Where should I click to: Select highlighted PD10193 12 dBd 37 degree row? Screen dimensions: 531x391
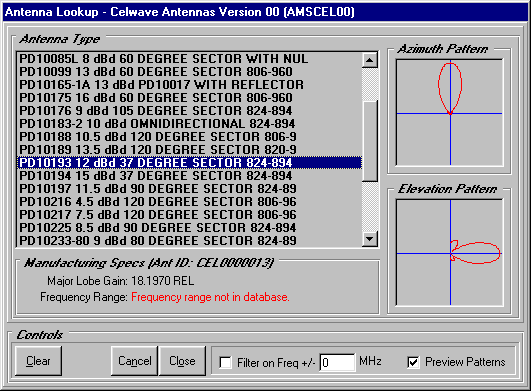coord(189,162)
